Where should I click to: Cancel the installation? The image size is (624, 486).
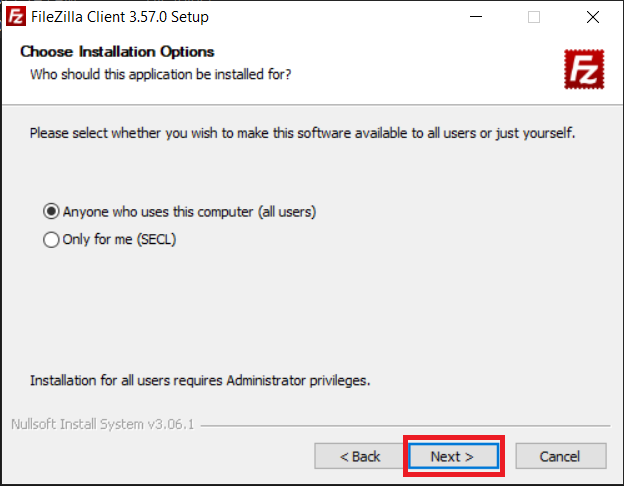(x=561, y=456)
